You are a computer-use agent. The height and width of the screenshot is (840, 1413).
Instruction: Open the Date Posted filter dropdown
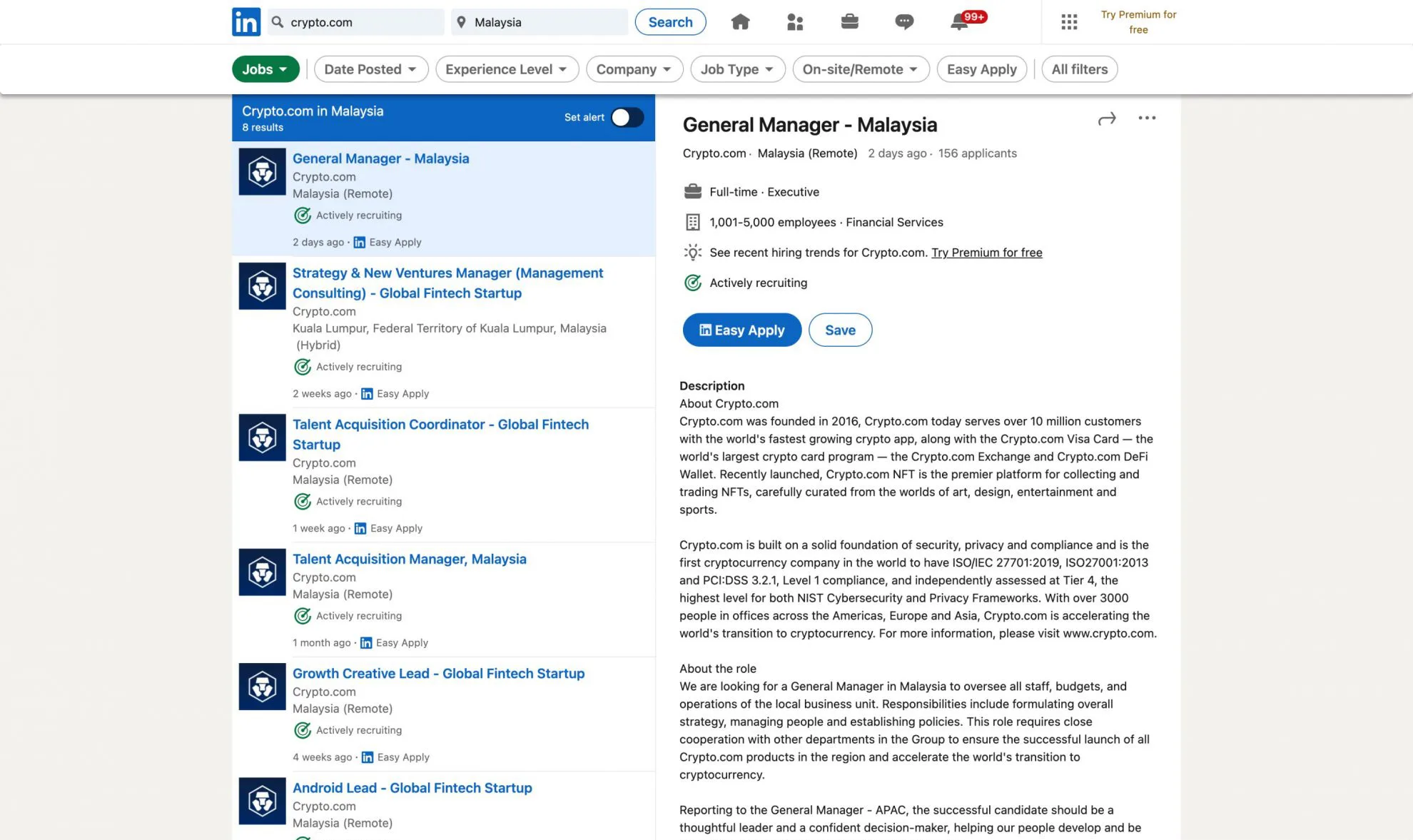371,69
